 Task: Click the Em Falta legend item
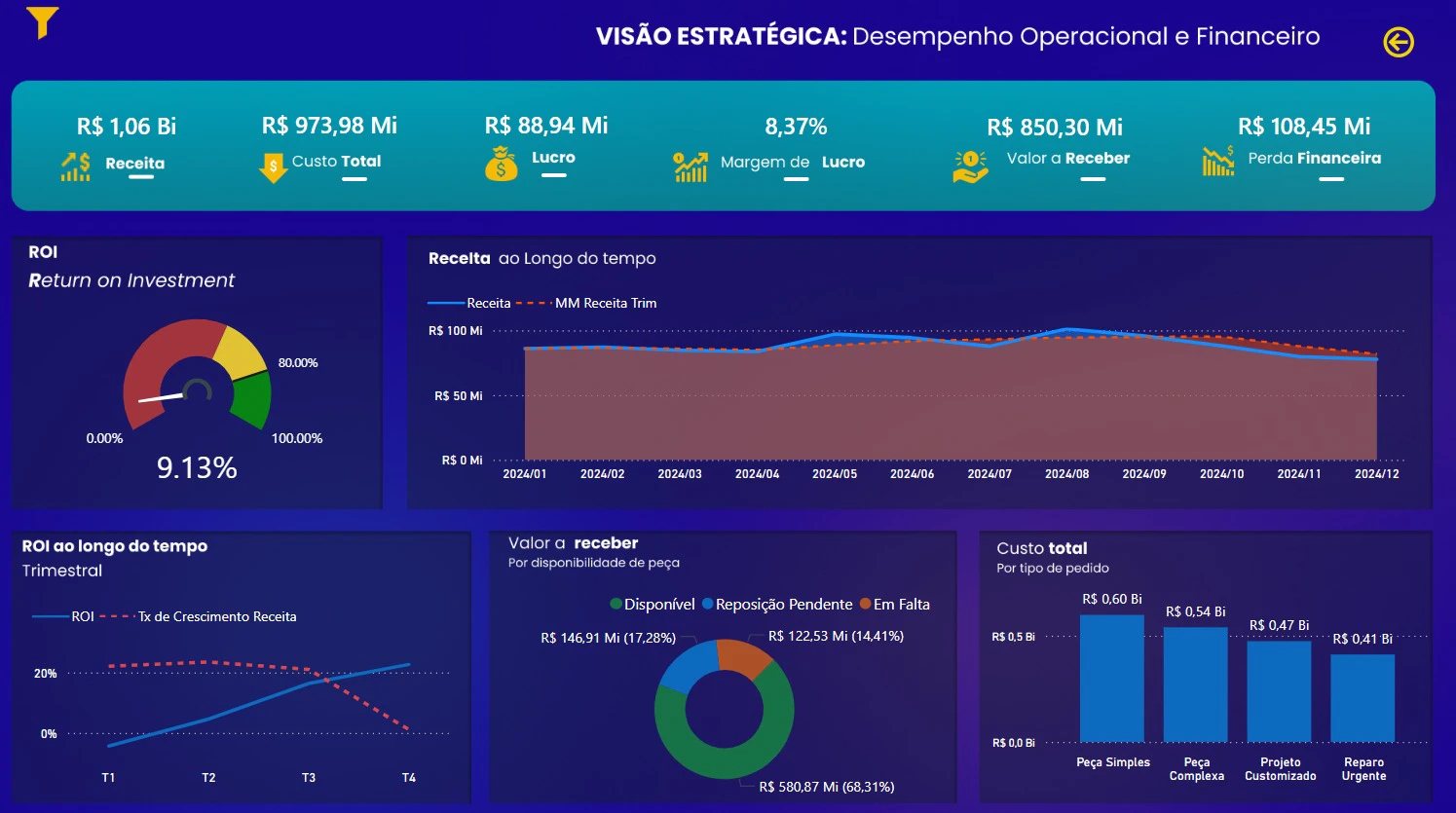coord(895,605)
